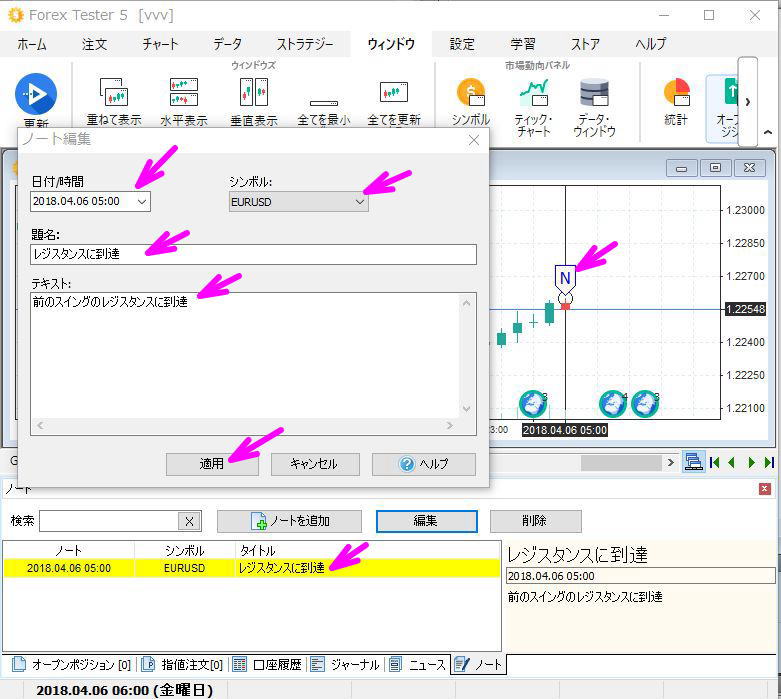Open the ストラテジー ribbon tab

(x=305, y=44)
